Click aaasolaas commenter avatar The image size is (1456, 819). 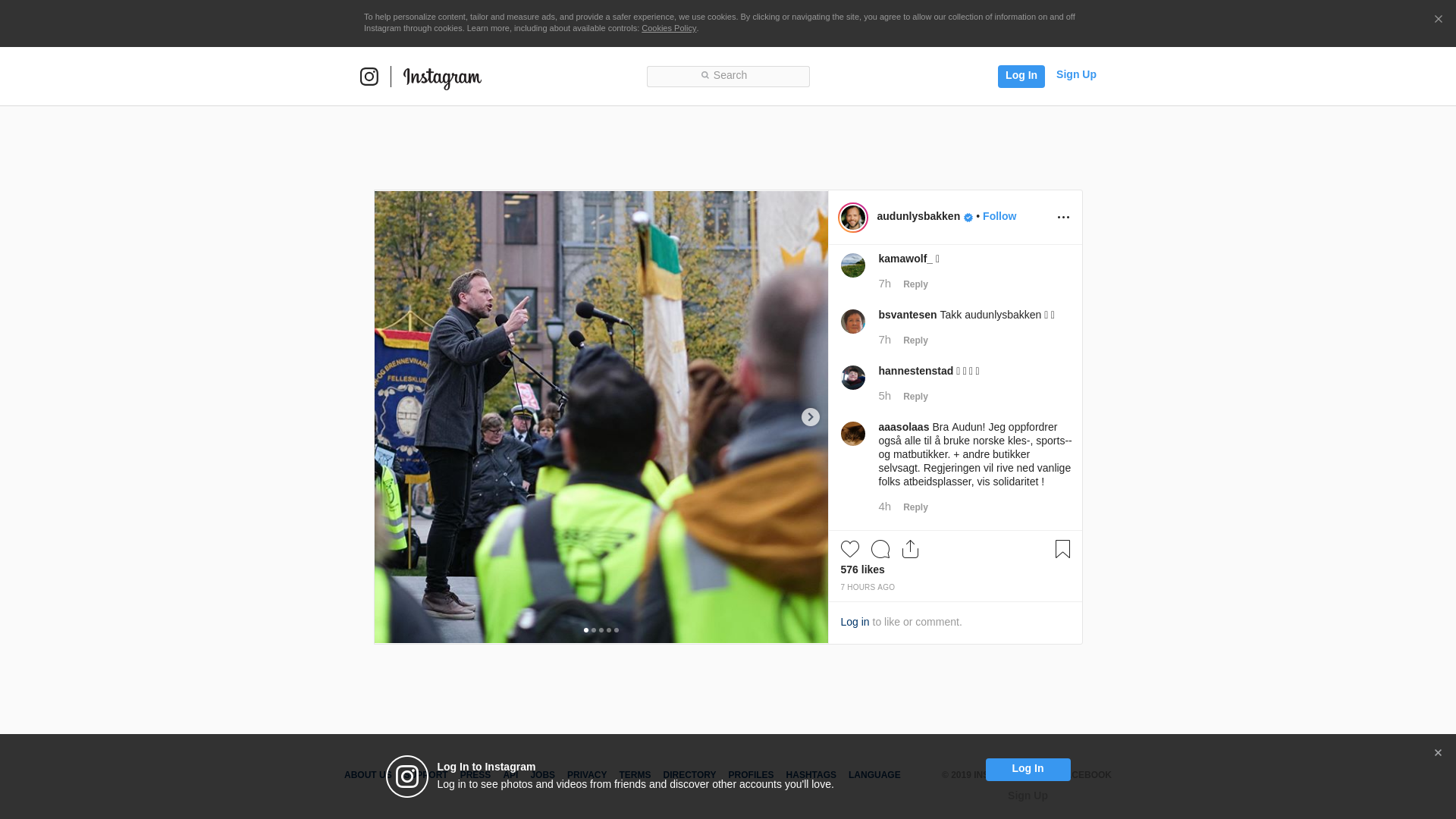click(x=852, y=434)
